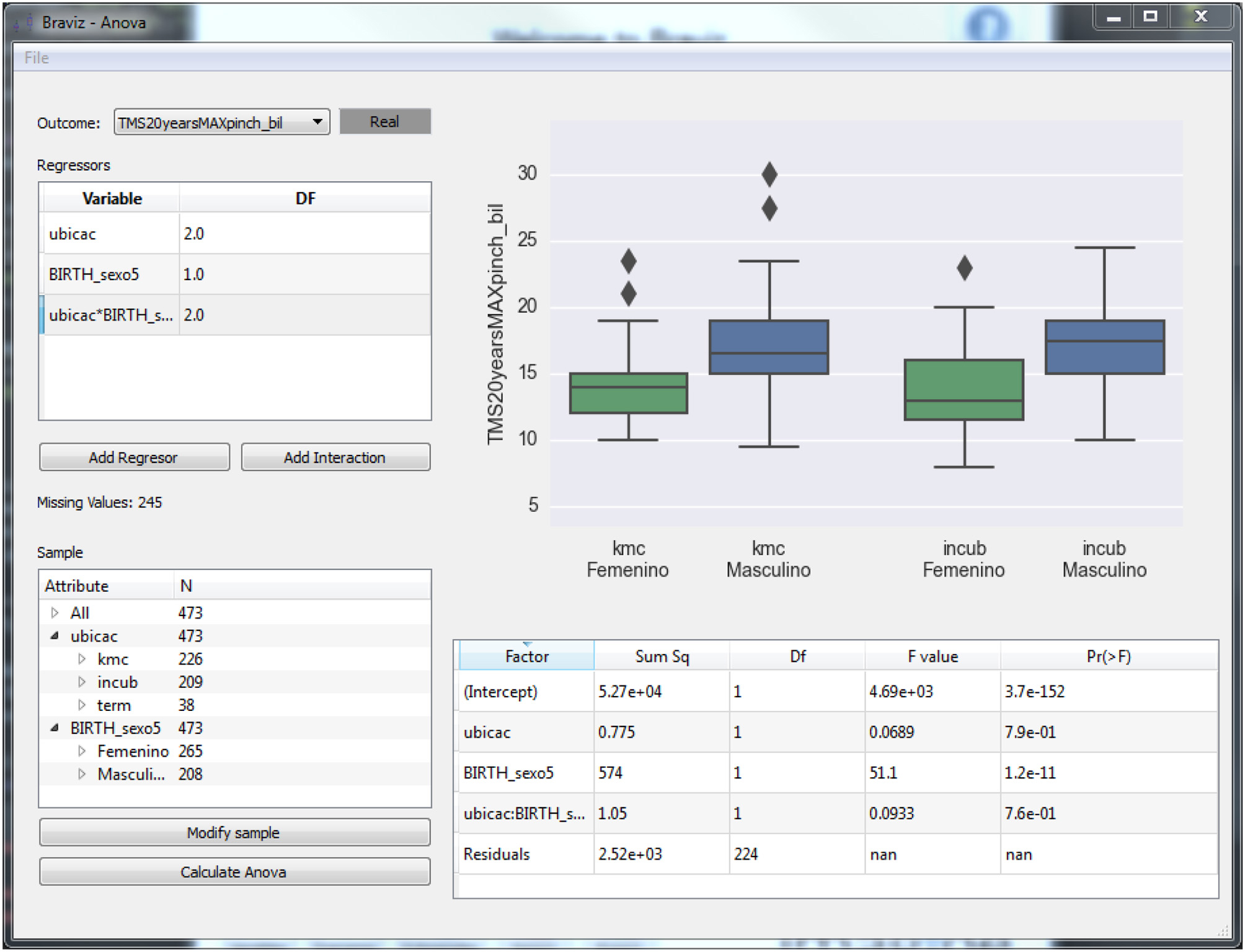Click the Df results column header

[797, 656]
